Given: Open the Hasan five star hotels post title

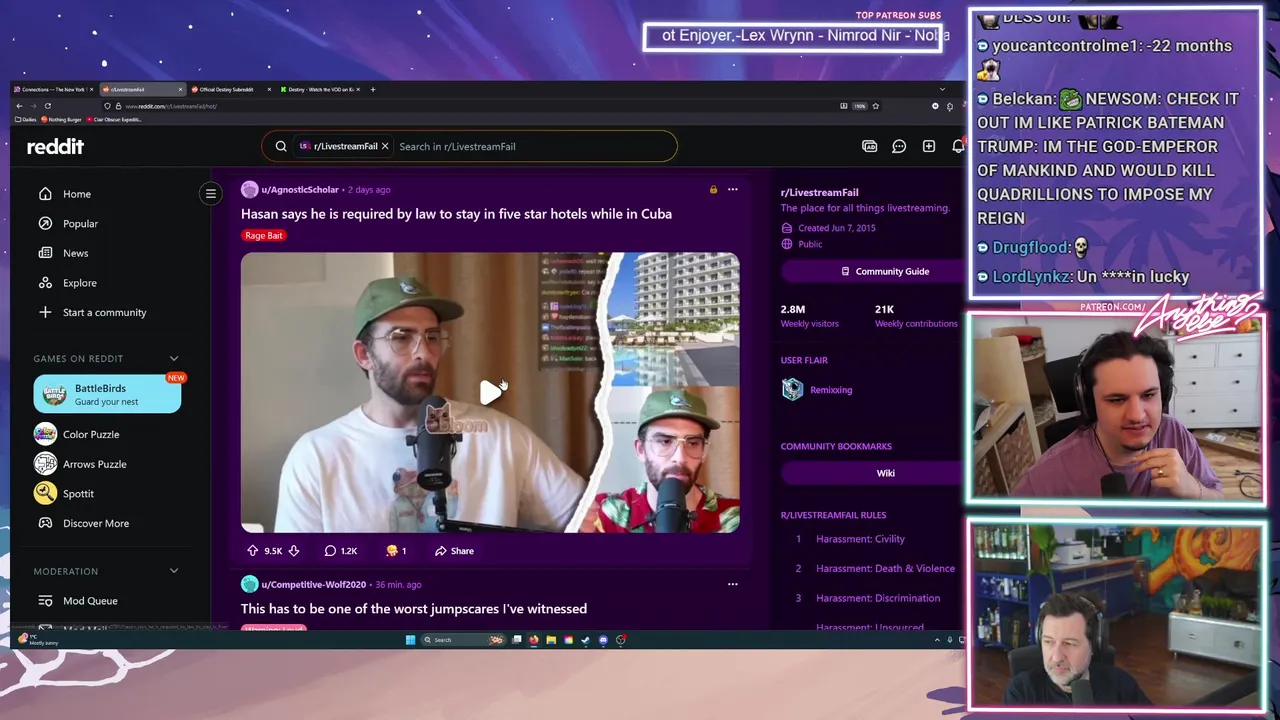Looking at the screenshot, I should (456, 214).
